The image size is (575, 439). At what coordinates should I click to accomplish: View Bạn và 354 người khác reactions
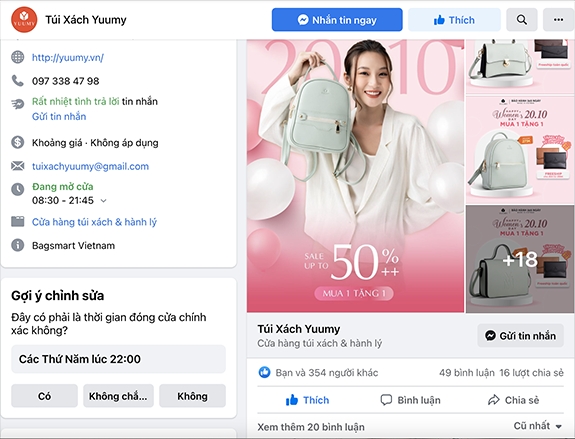click(326, 373)
